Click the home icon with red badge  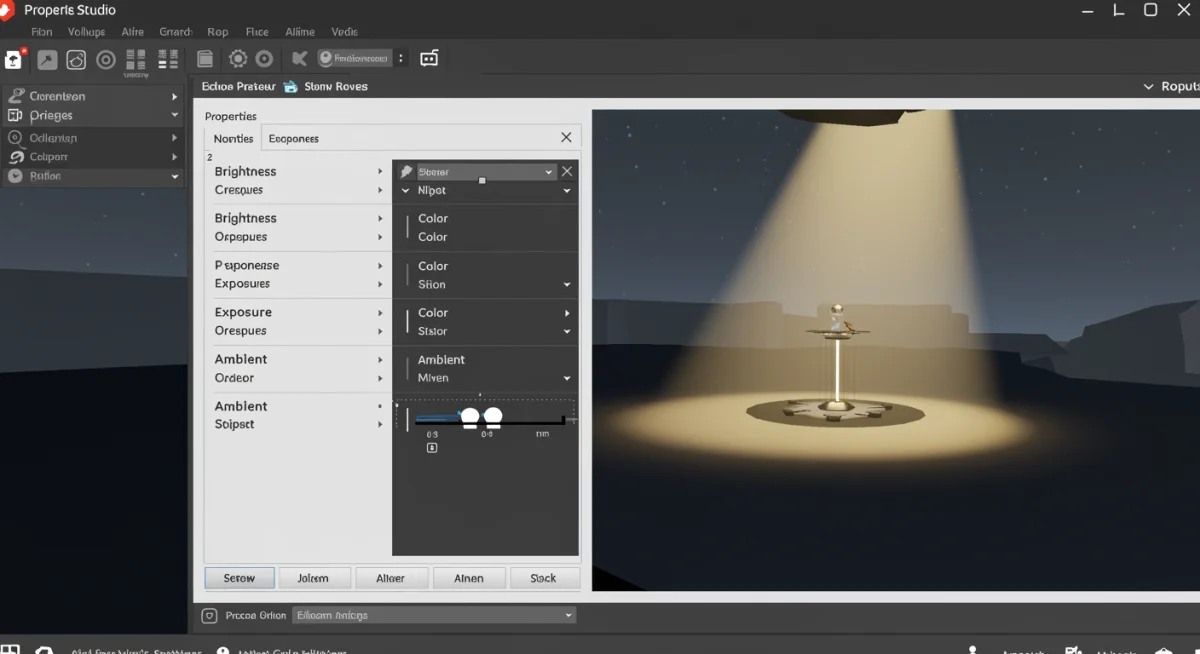13,59
